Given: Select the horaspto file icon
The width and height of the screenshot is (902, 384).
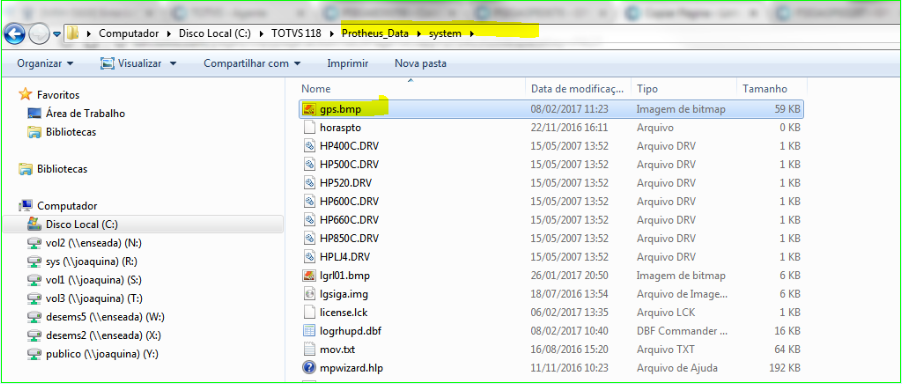Looking at the screenshot, I should tap(309, 127).
